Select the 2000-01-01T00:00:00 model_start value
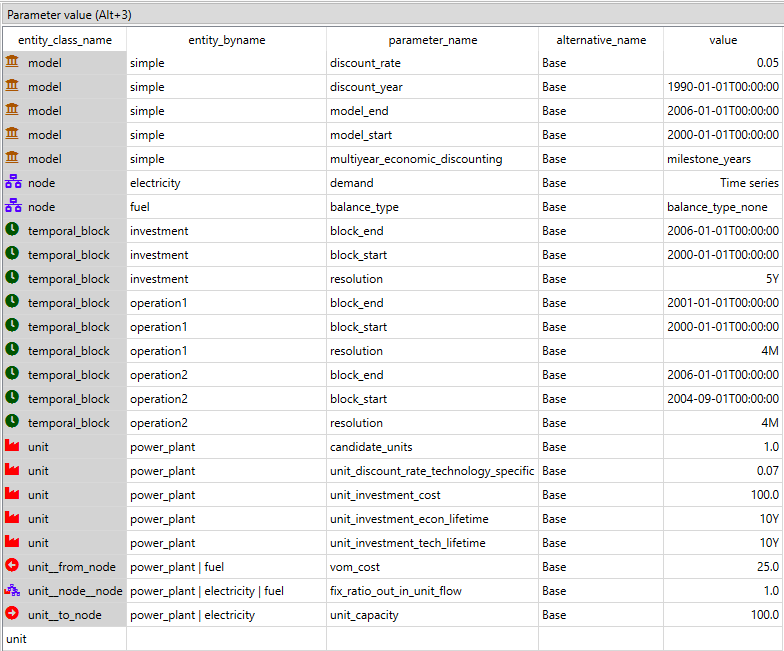The image size is (784, 651). click(x=723, y=135)
